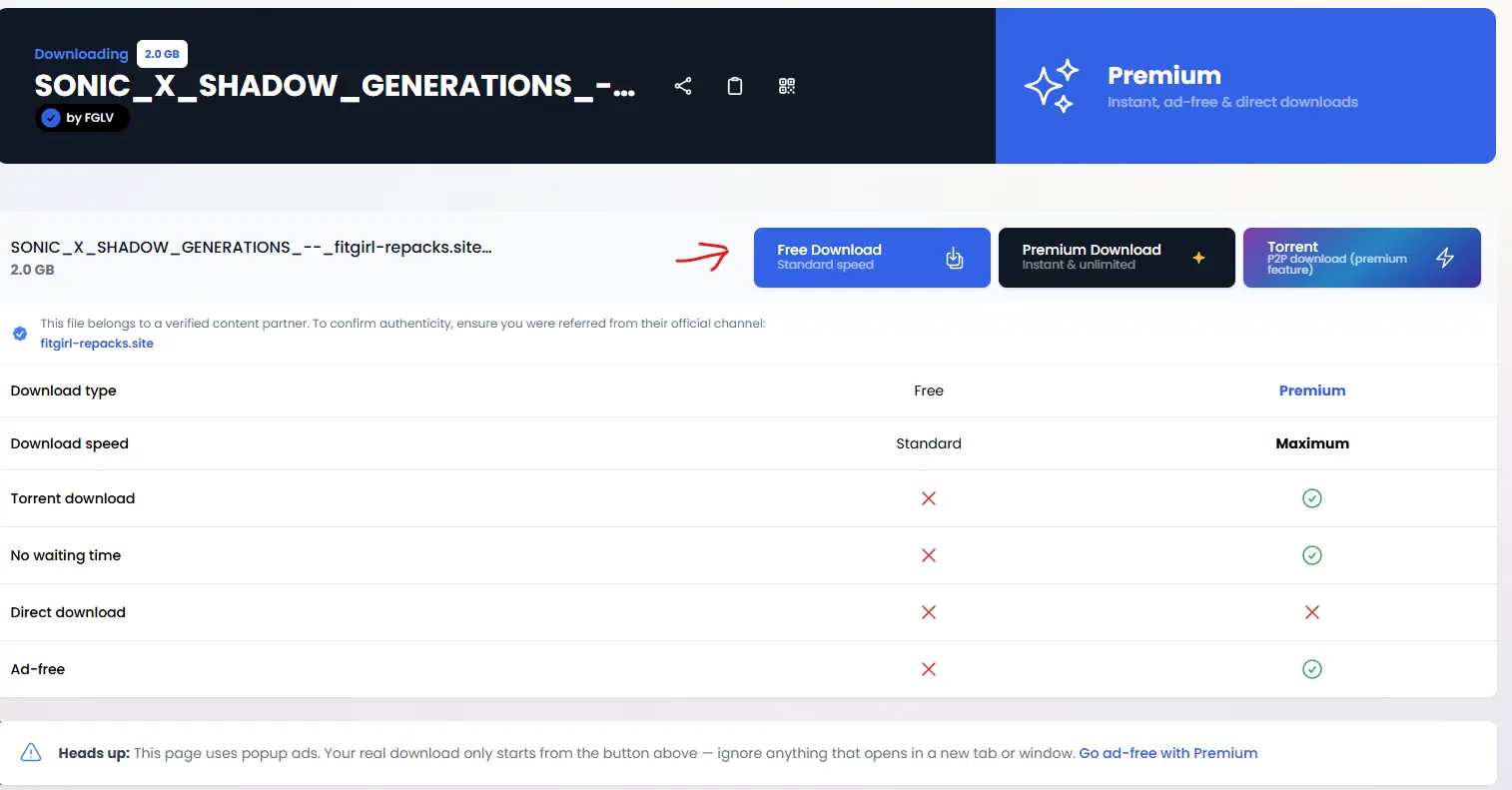Click the Maximum speed value
1512x790 pixels.
point(1312,443)
